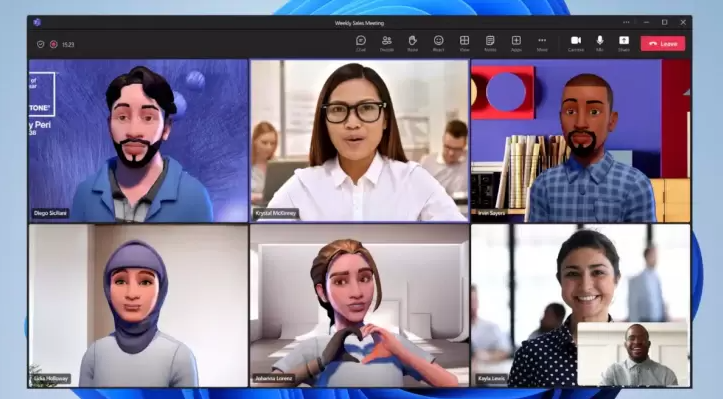Show the People participants list

pyautogui.click(x=386, y=44)
